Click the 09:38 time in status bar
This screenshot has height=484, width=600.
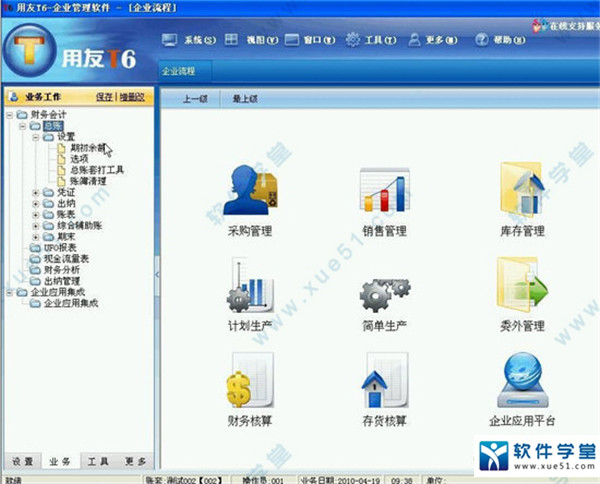click(x=402, y=480)
